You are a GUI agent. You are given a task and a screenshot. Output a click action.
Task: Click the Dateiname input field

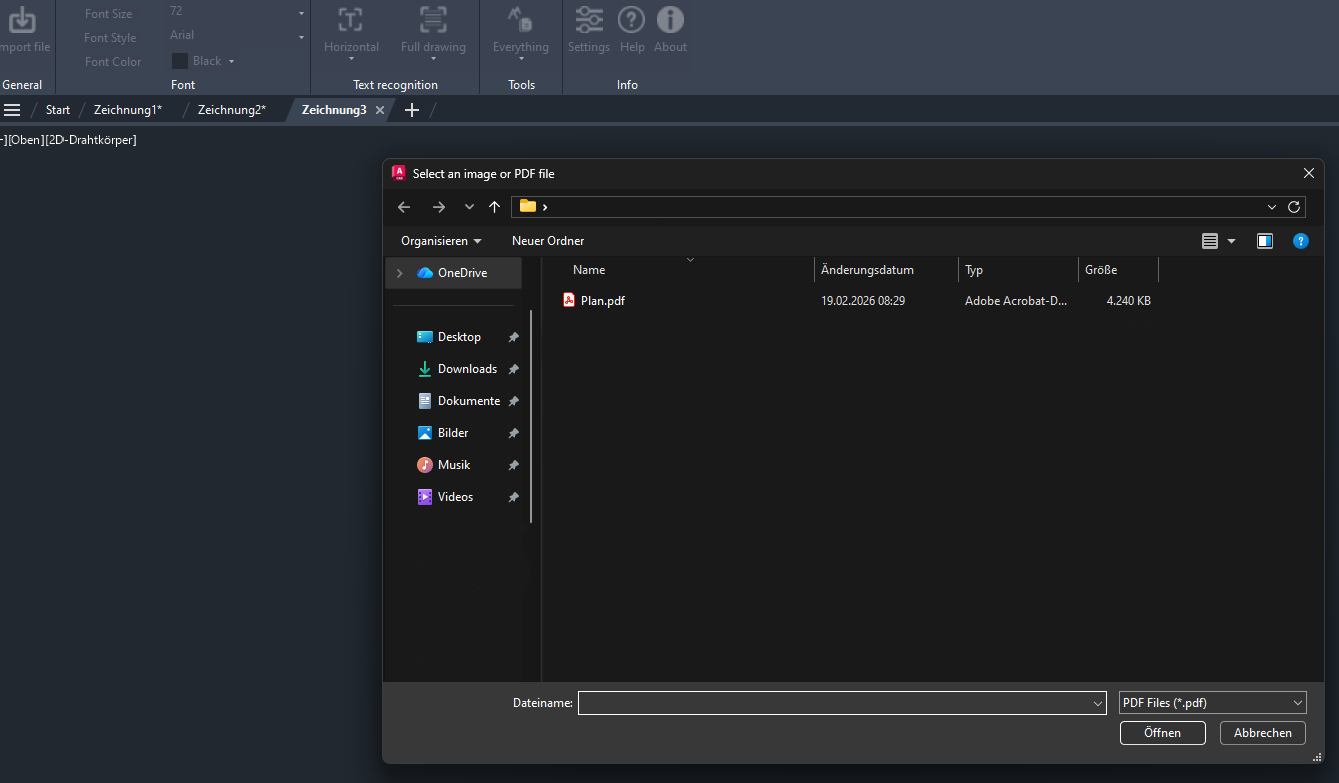pyautogui.click(x=842, y=703)
